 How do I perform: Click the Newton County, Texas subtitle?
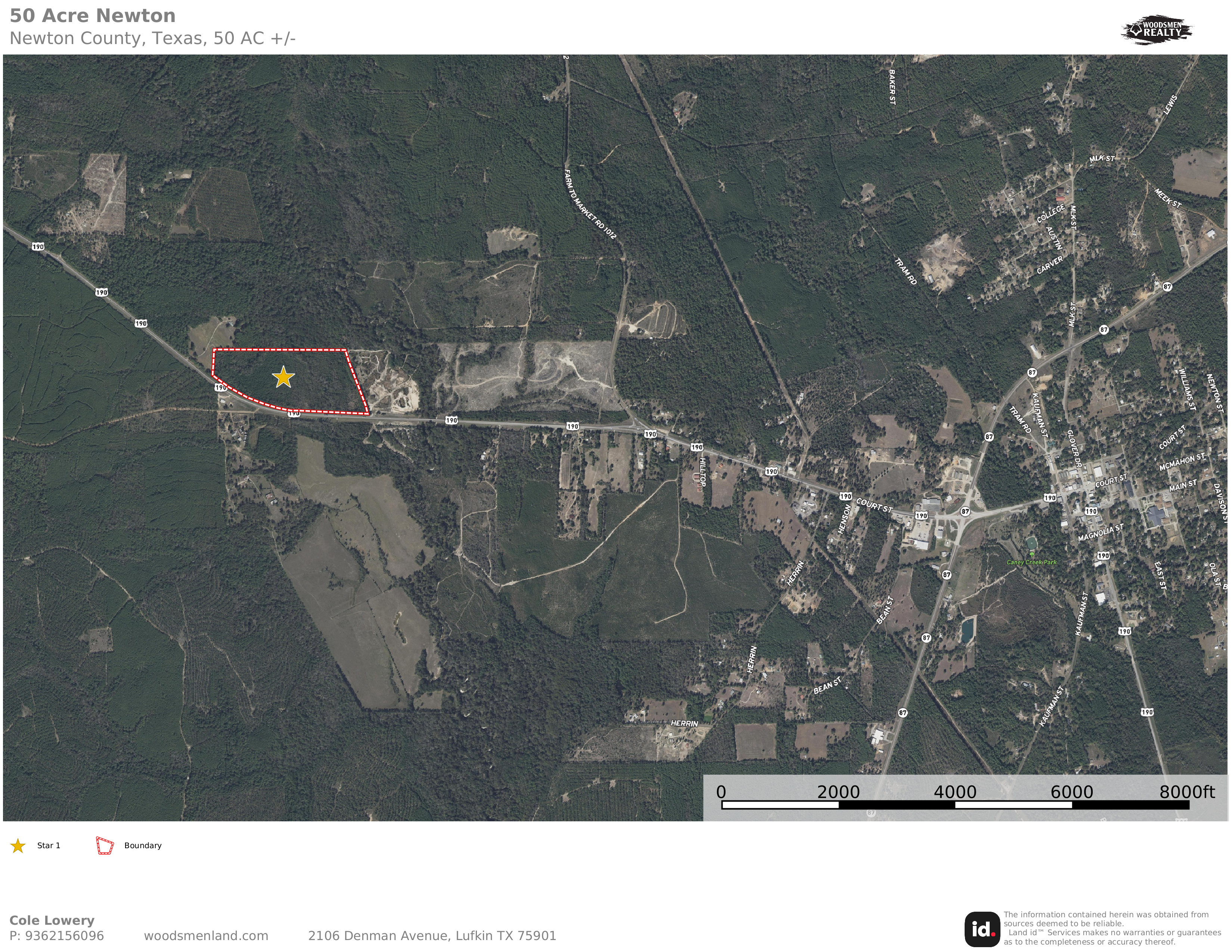pyautogui.click(x=152, y=38)
